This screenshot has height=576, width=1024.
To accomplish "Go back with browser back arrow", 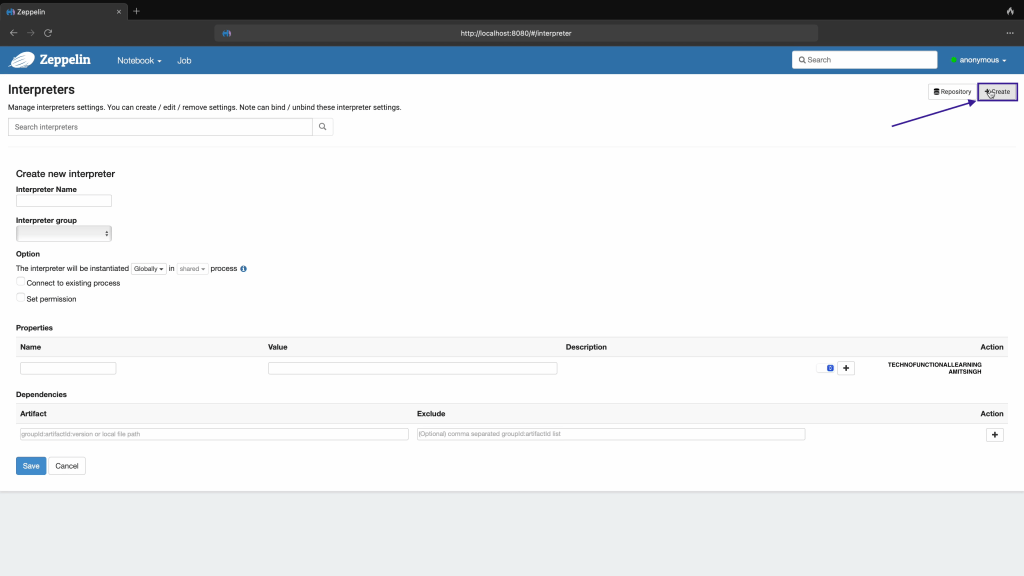I will click(x=13, y=33).
